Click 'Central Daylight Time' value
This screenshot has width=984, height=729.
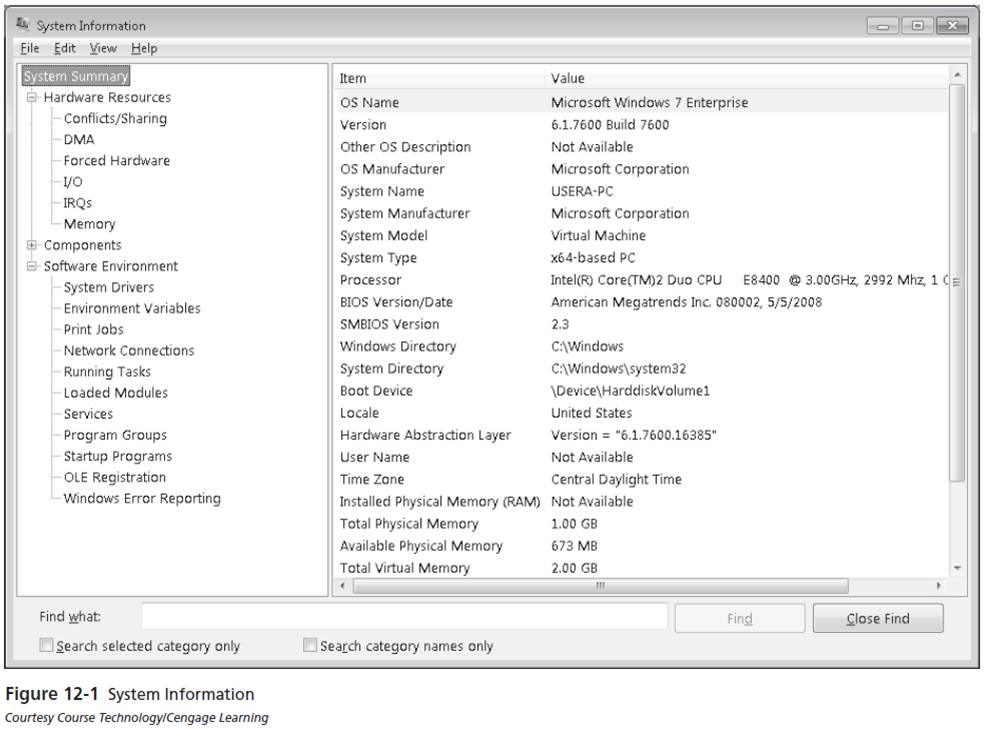coord(616,479)
